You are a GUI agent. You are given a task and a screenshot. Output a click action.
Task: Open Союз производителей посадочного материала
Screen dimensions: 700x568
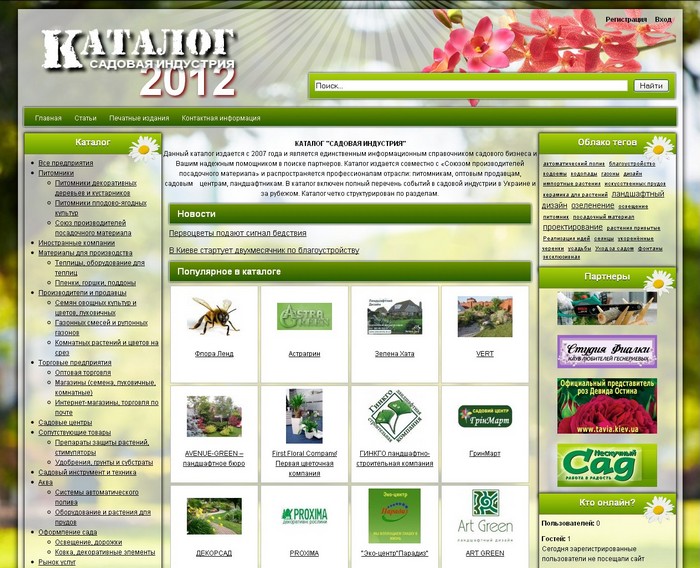coord(93,228)
